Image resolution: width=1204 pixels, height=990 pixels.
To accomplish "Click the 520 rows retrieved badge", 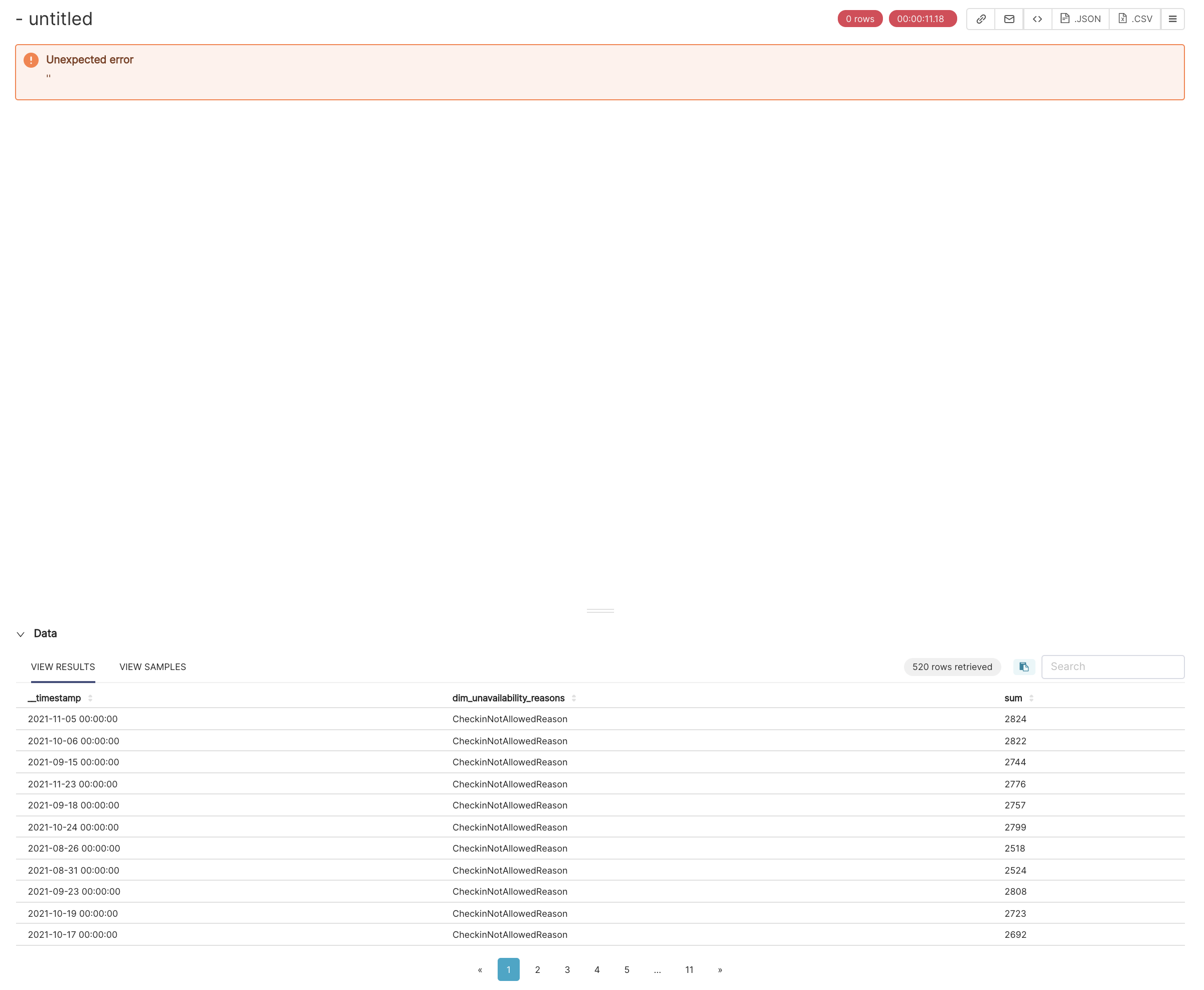I will (x=951, y=667).
